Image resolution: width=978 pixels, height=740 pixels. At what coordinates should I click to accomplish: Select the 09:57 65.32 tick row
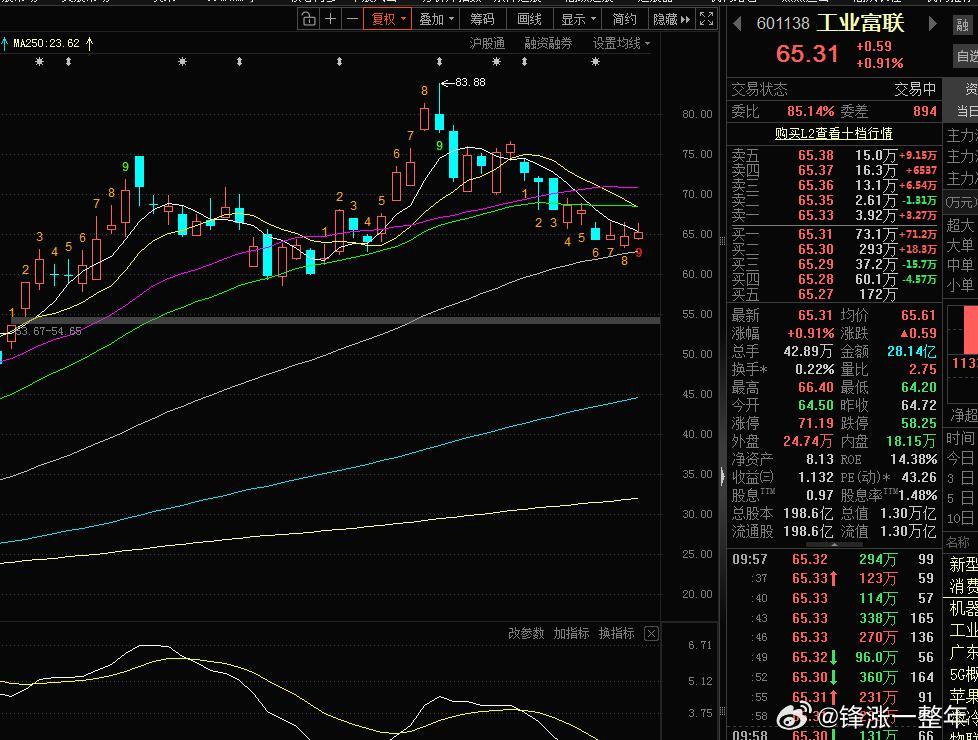click(x=834, y=560)
